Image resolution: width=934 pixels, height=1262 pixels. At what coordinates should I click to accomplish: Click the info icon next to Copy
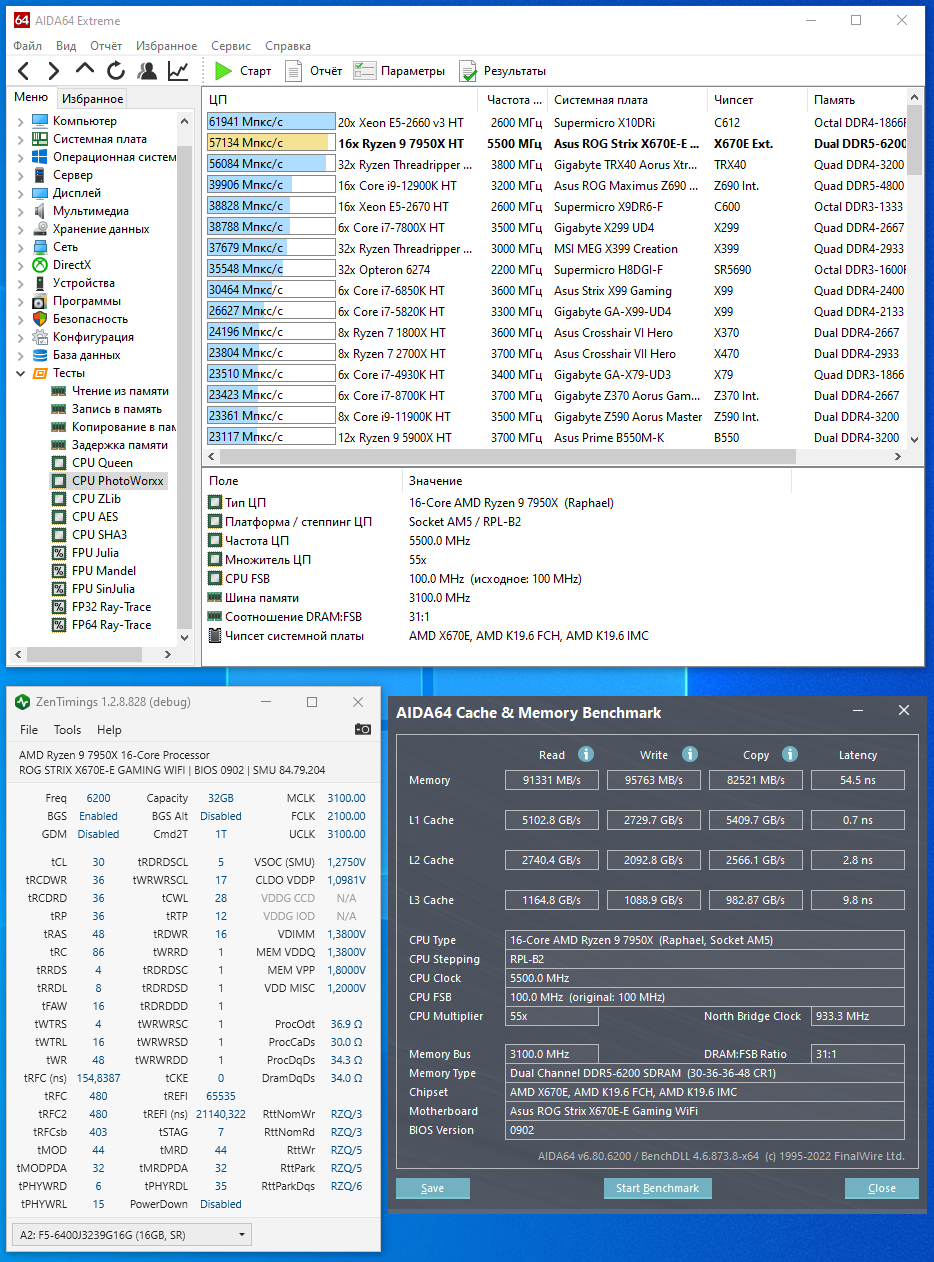790,754
